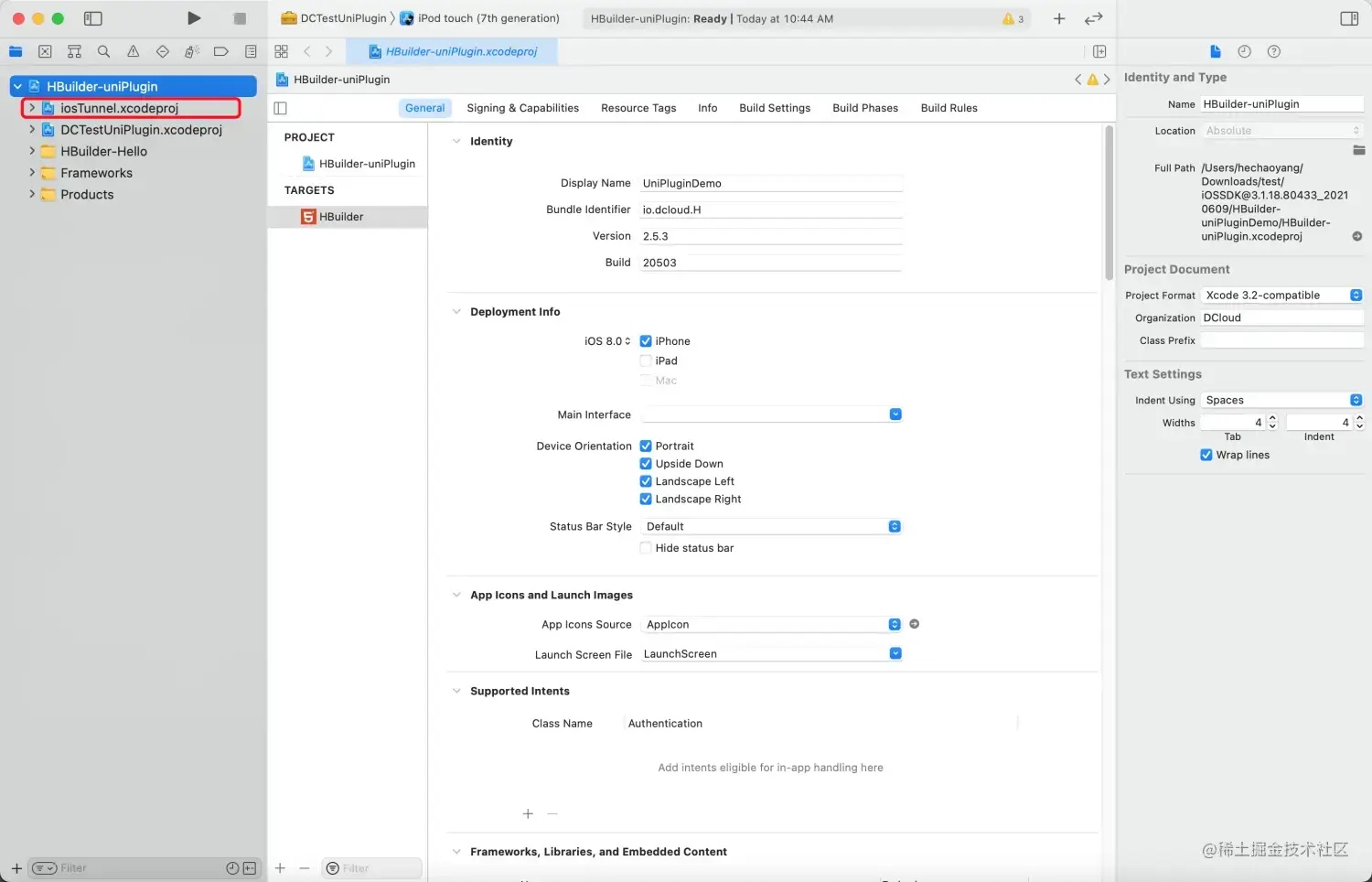Open the Project navigator folder icon
Image resolution: width=1372 pixels, height=882 pixels.
tap(16, 51)
